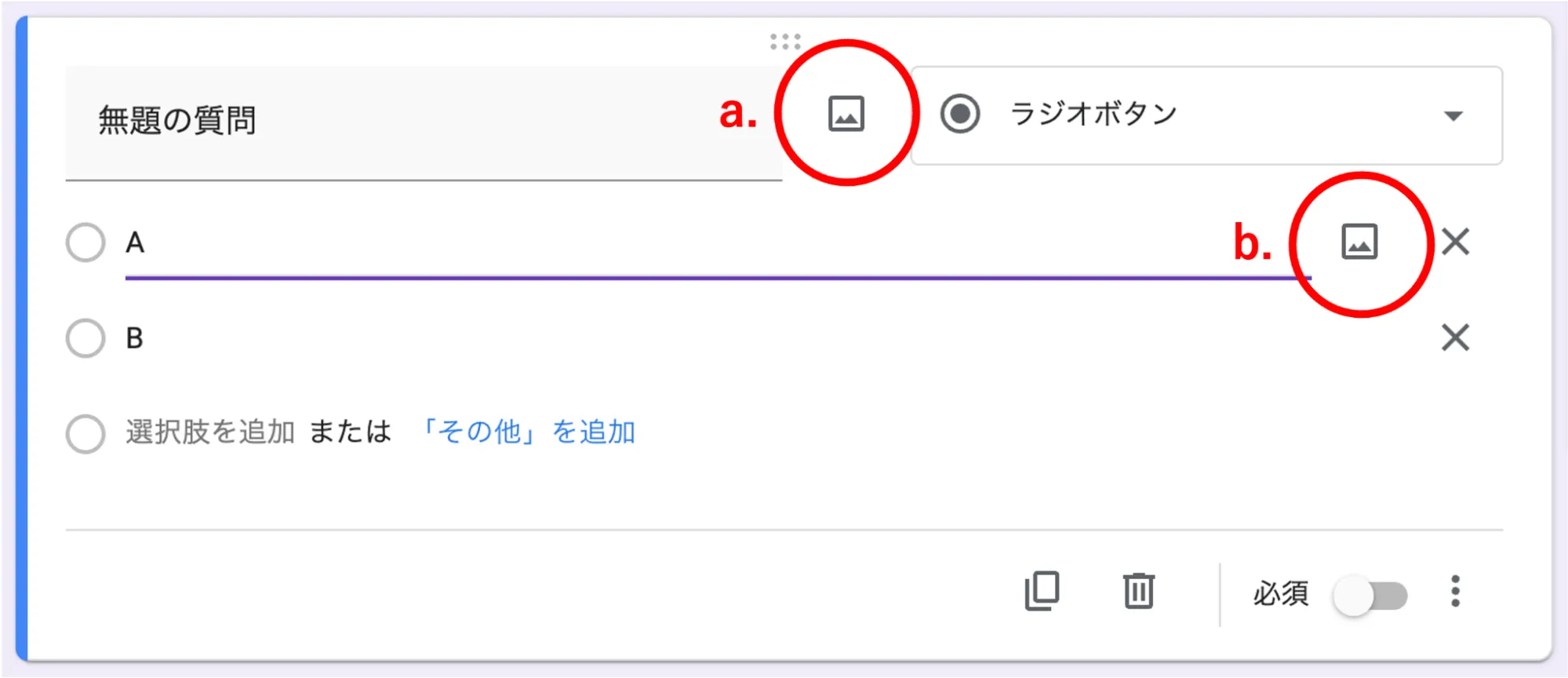Add image to option A

(1359, 242)
